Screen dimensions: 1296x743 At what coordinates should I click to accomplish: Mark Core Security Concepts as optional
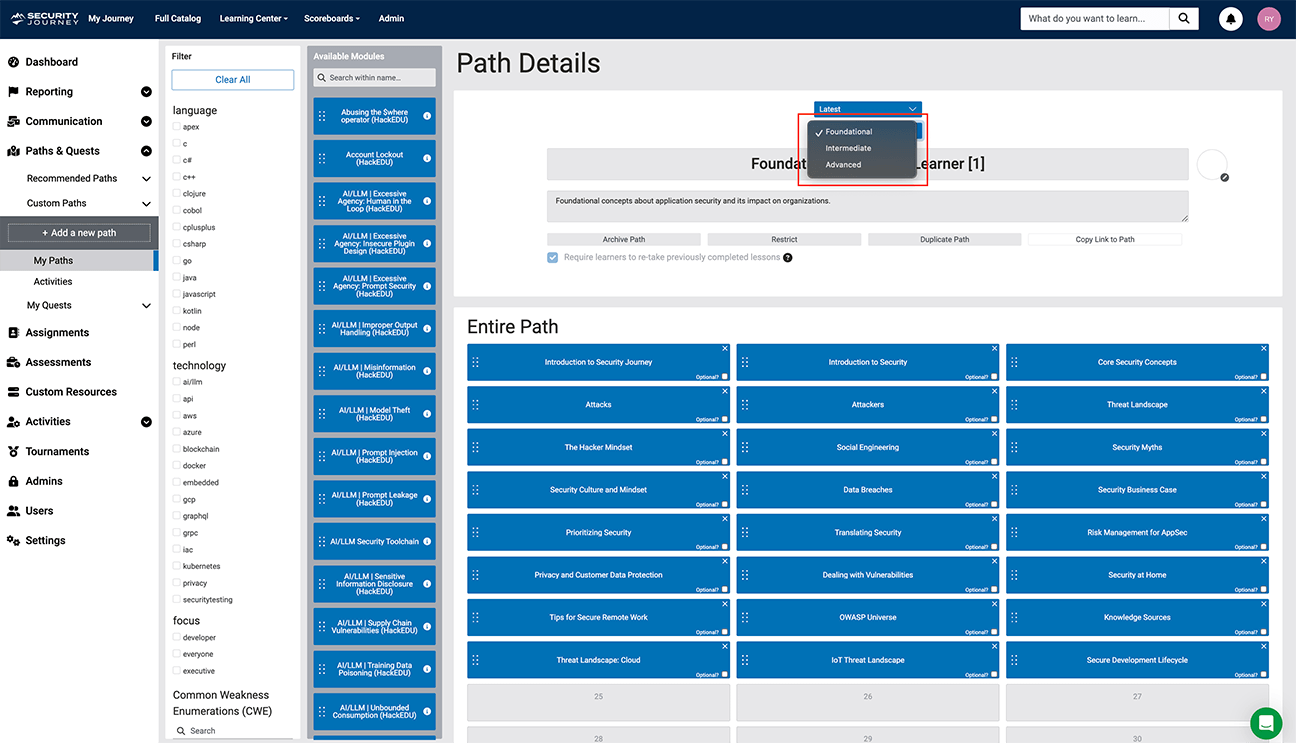pyautogui.click(x=1264, y=377)
